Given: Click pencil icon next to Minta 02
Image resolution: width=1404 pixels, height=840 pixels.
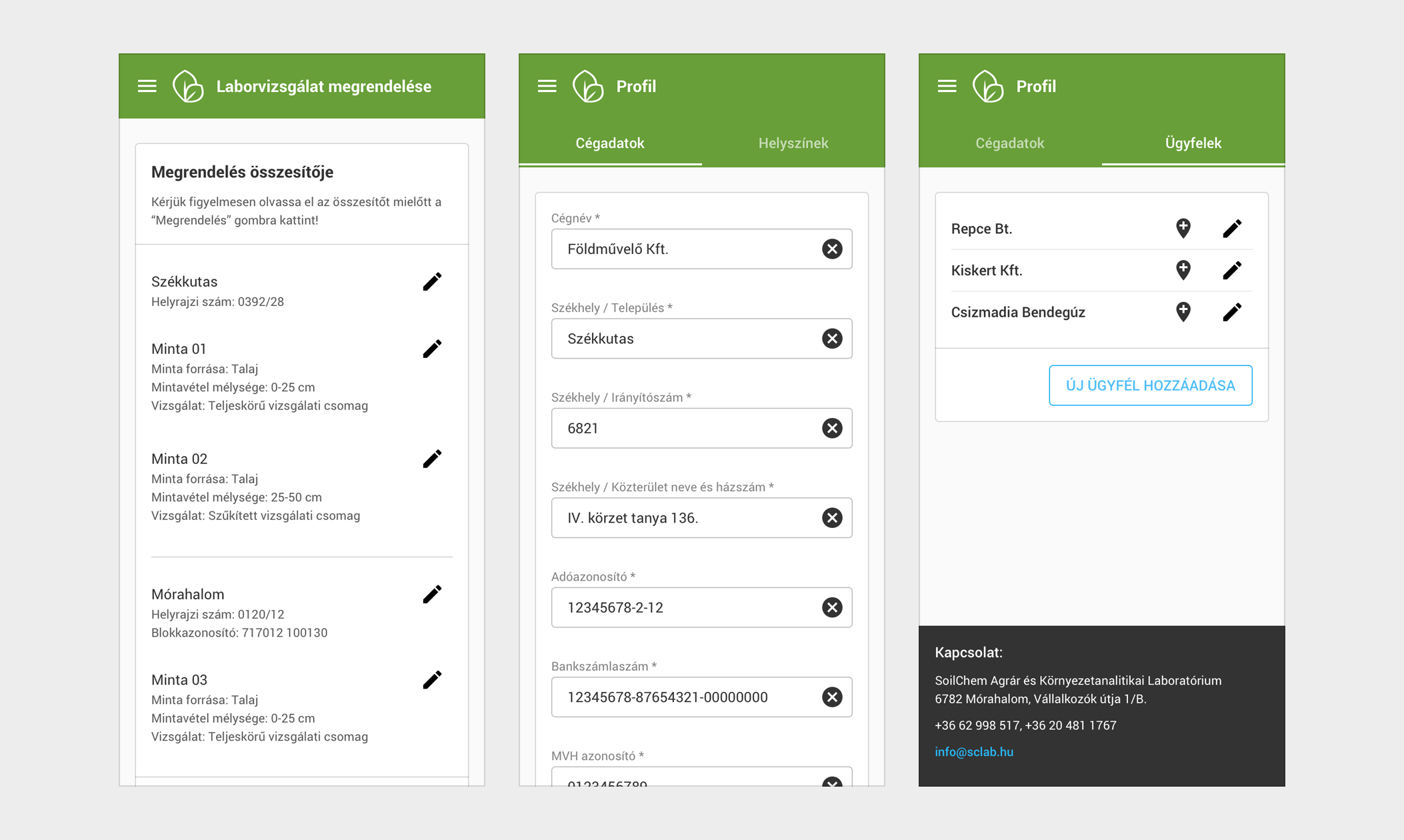Looking at the screenshot, I should [x=432, y=459].
